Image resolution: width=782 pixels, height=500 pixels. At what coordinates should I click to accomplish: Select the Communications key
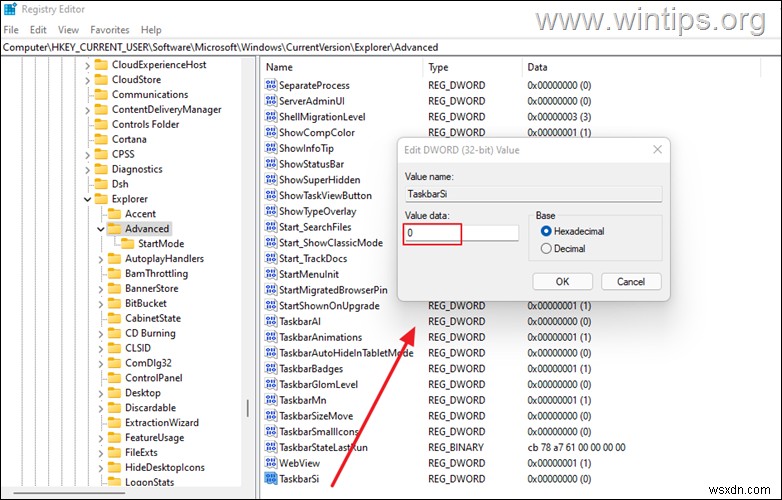click(150, 94)
